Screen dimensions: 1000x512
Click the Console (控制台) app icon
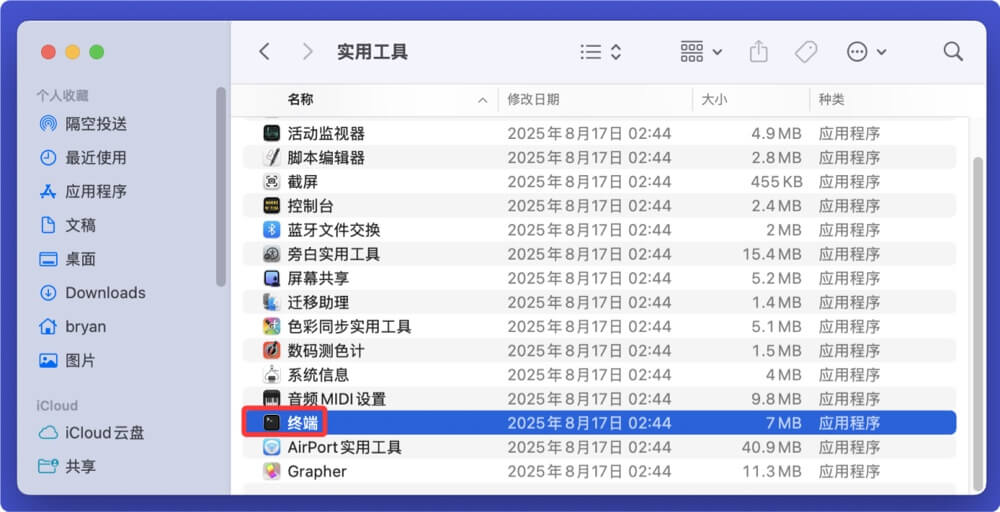point(272,206)
